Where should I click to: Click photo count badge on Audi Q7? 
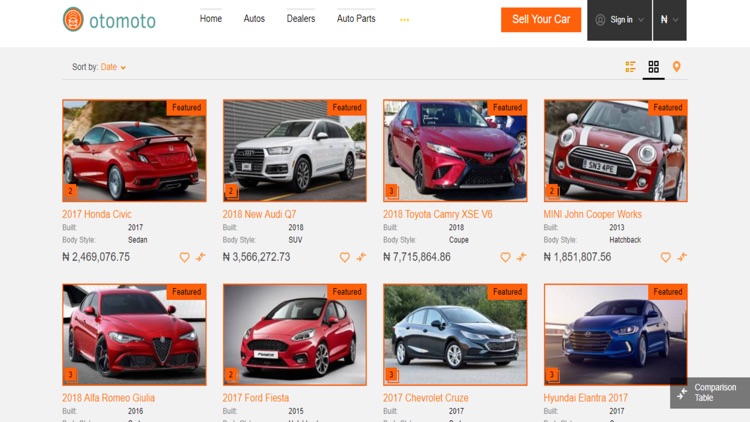[x=231, y=191]
